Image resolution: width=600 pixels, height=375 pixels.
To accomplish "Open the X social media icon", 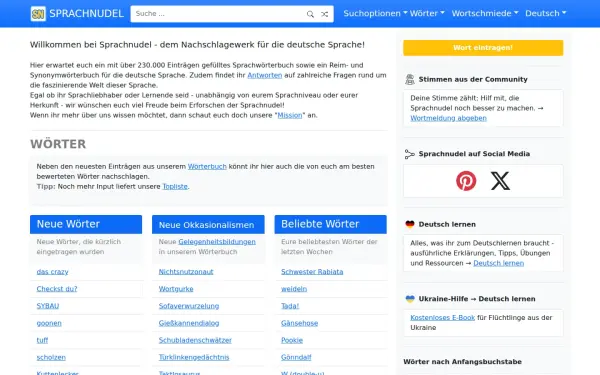I will [x=500, y=181].
